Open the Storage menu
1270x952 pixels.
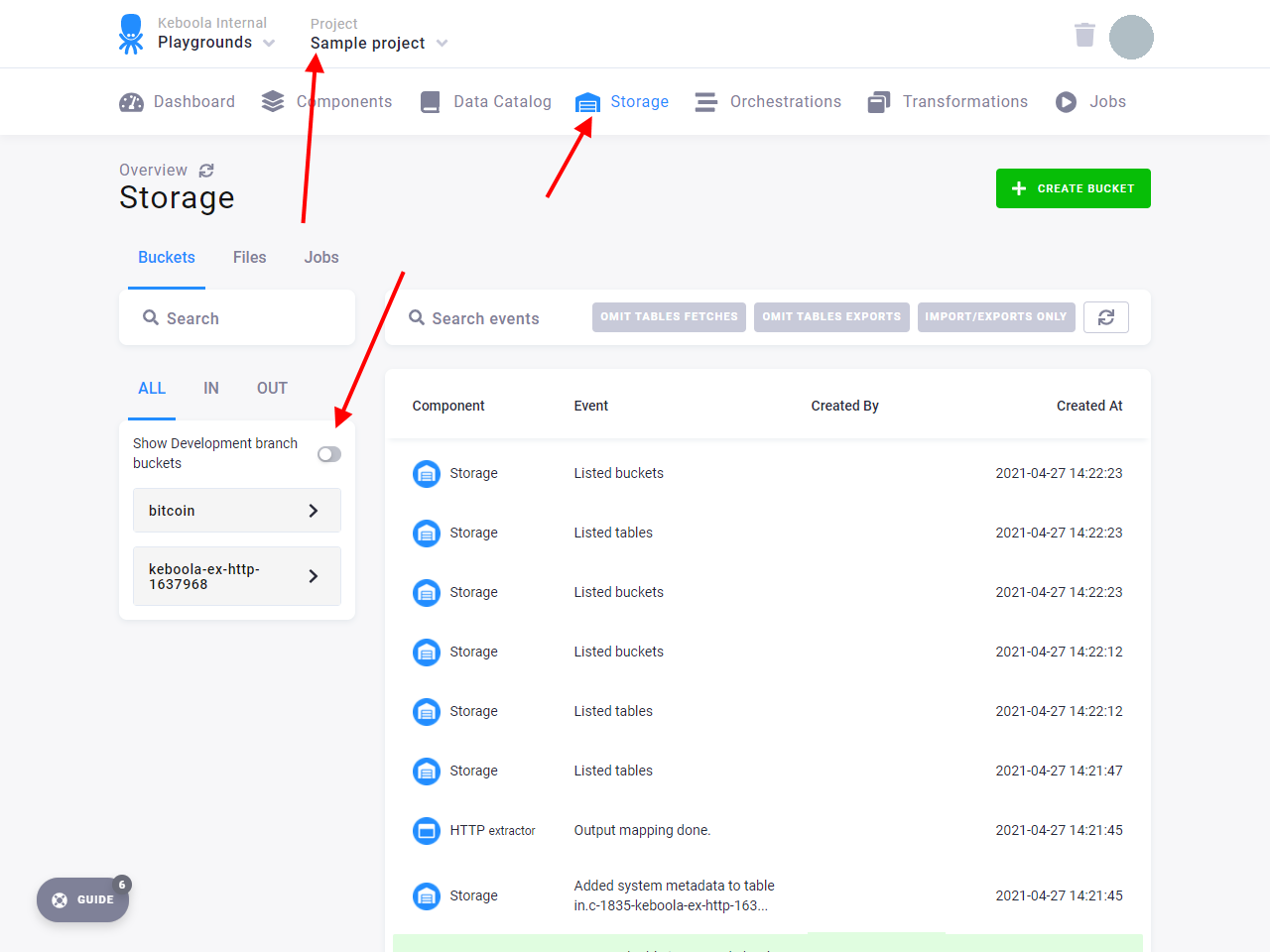coord(622,102)
